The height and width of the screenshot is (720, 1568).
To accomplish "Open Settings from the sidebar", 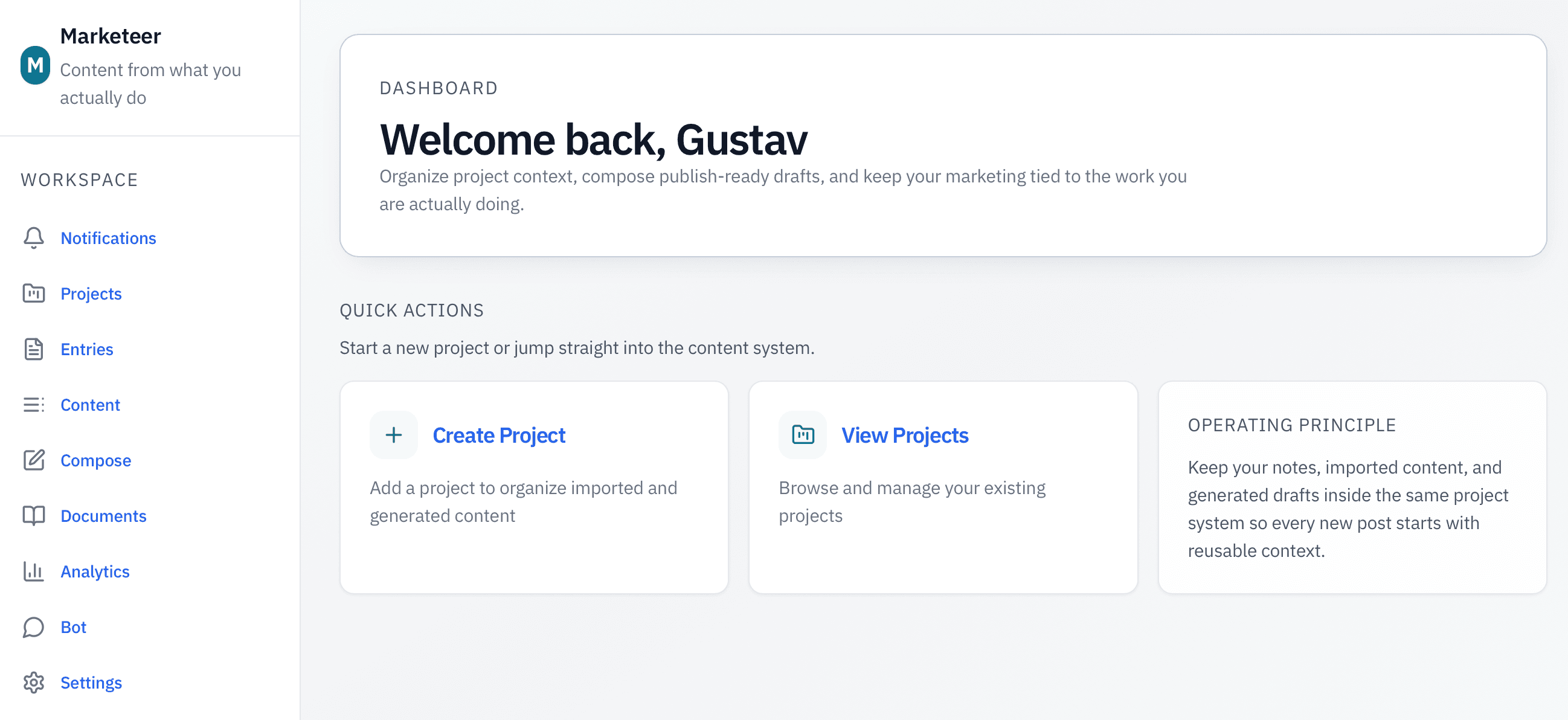I will click(91, 683).
